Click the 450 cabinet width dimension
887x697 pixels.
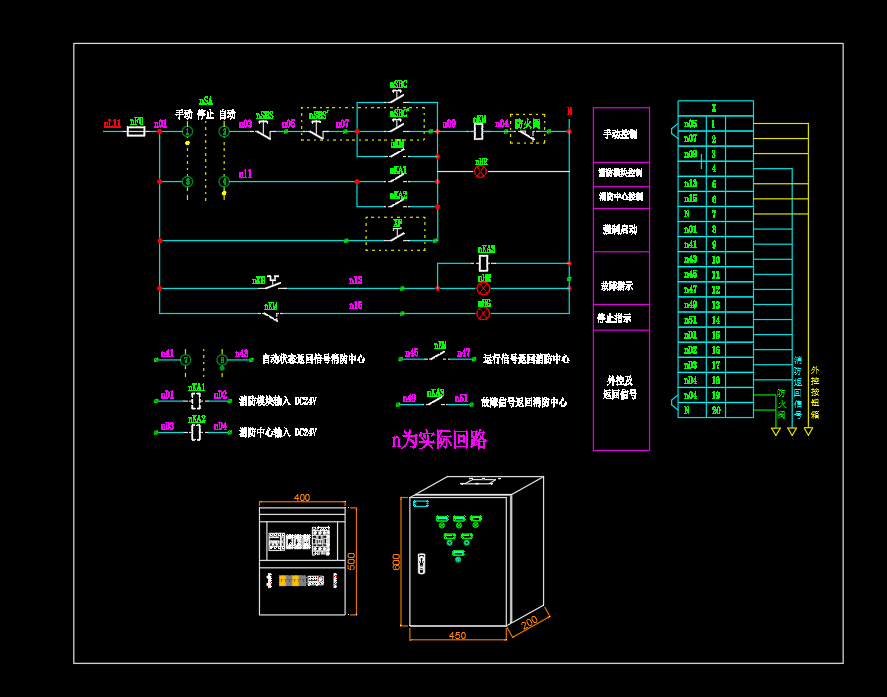coord(457,635)
